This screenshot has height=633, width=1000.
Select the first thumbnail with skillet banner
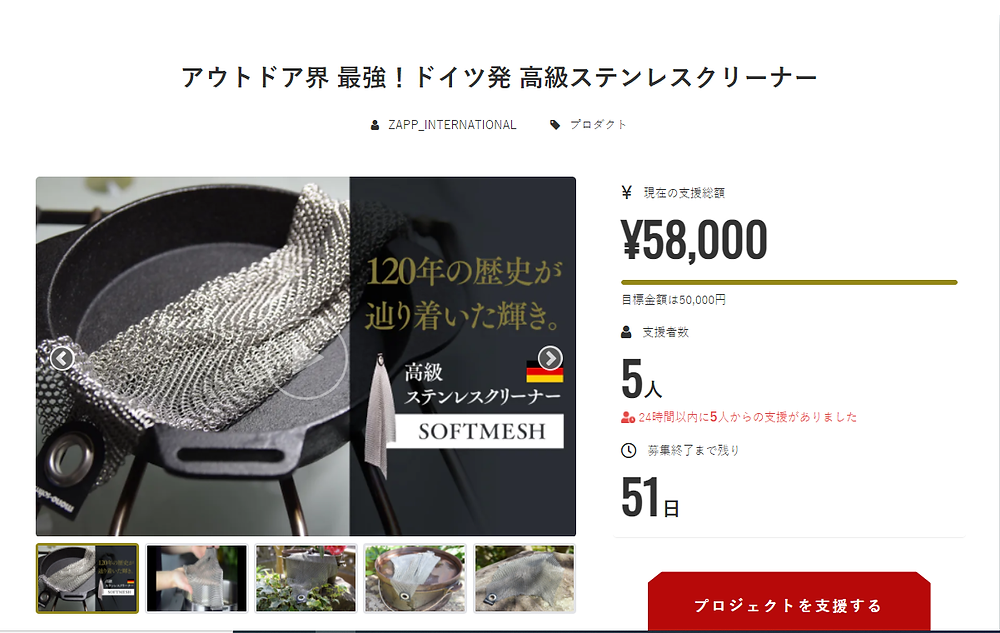87,578
